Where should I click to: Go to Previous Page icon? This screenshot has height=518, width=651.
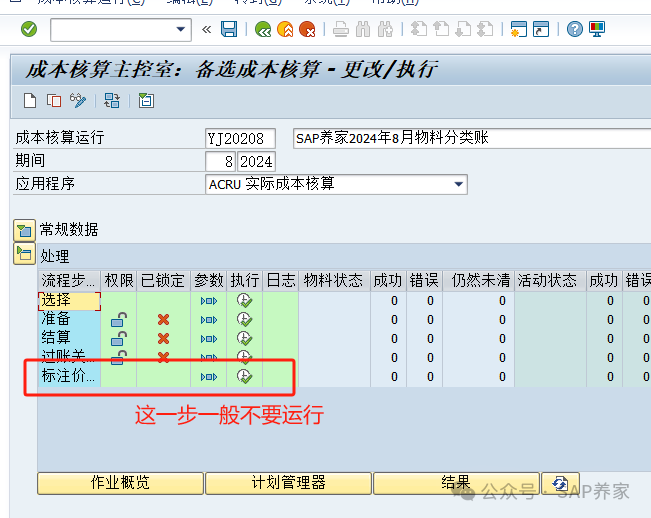(x=441, y=29)
